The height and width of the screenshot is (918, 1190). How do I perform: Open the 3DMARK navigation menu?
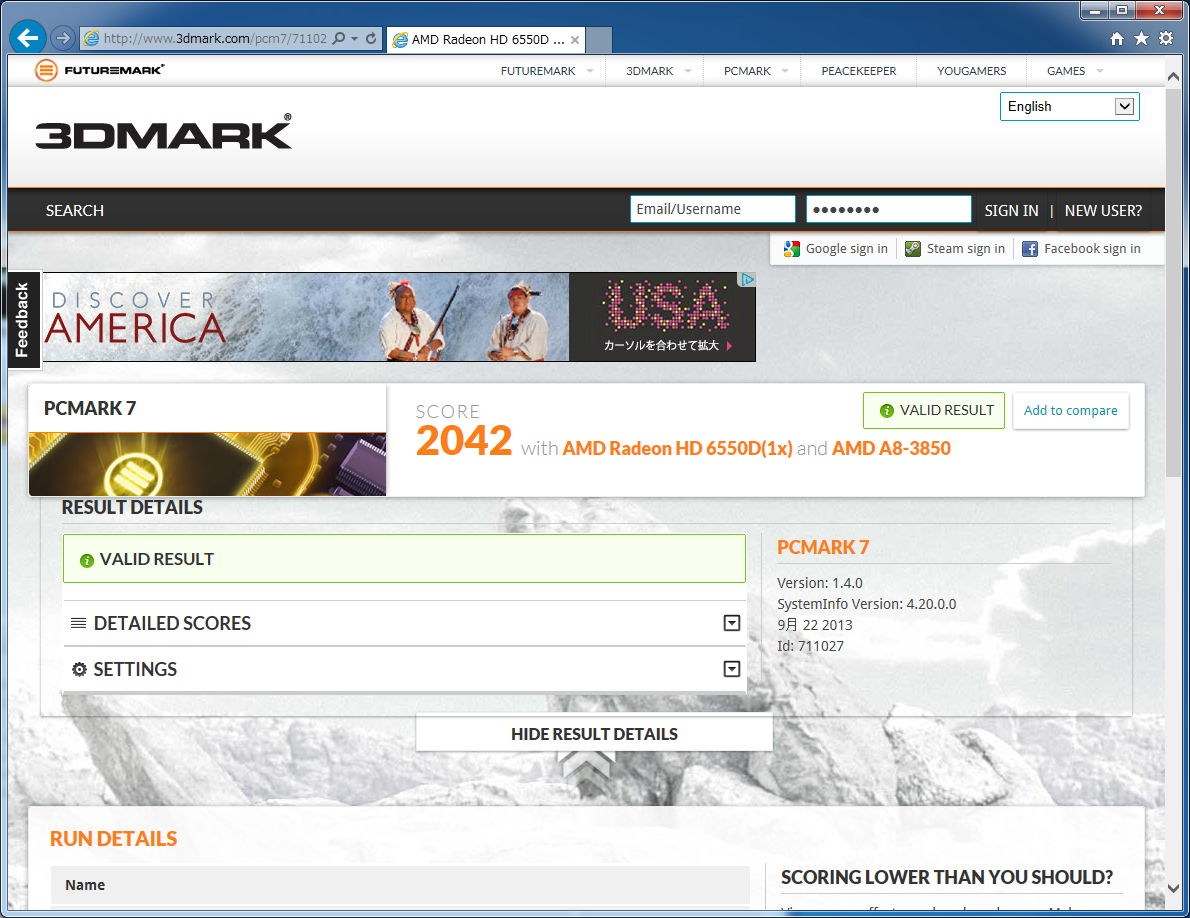point(650,71)
